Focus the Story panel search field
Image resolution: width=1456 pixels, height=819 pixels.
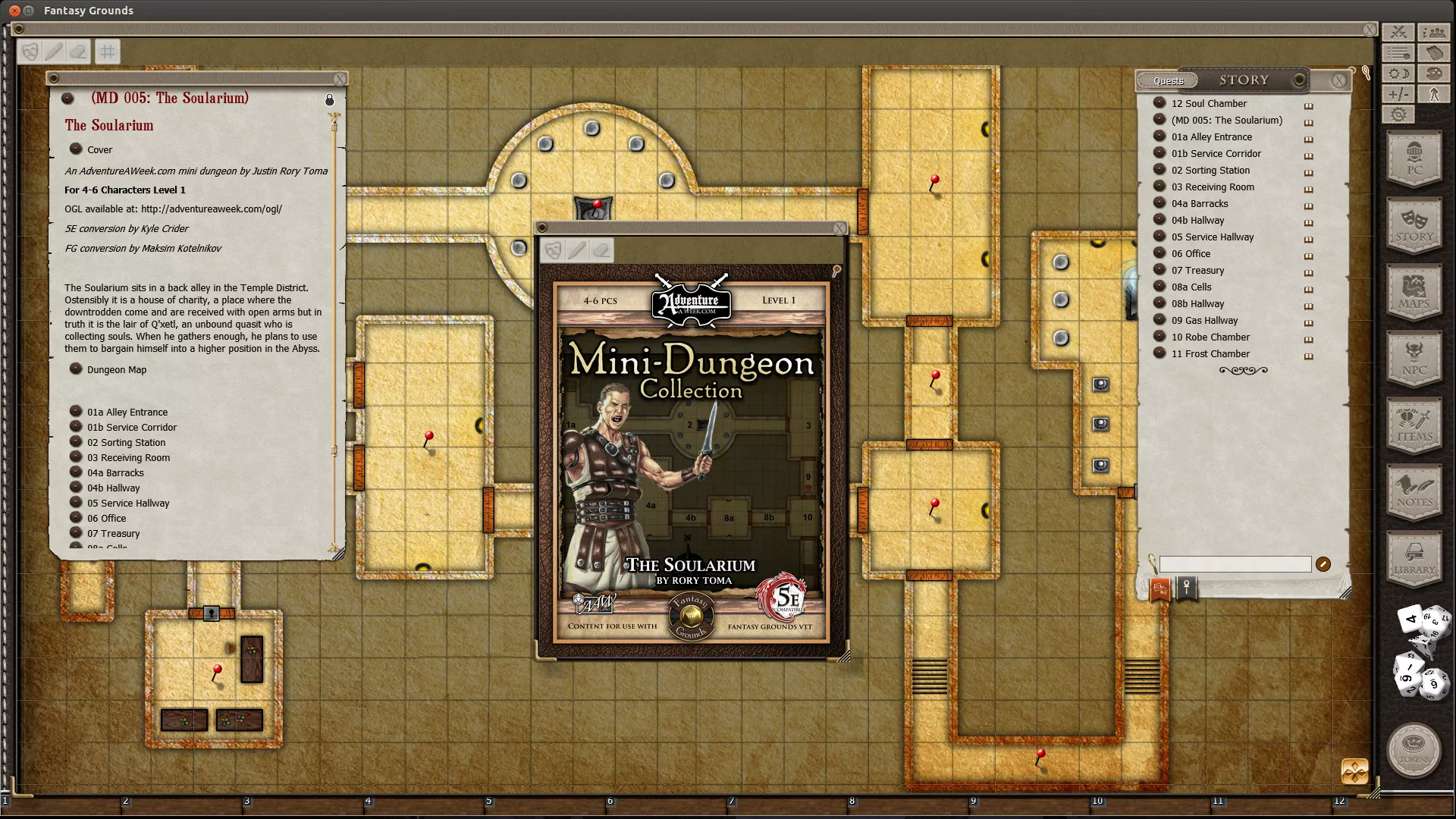click(x=1235, y=564)
